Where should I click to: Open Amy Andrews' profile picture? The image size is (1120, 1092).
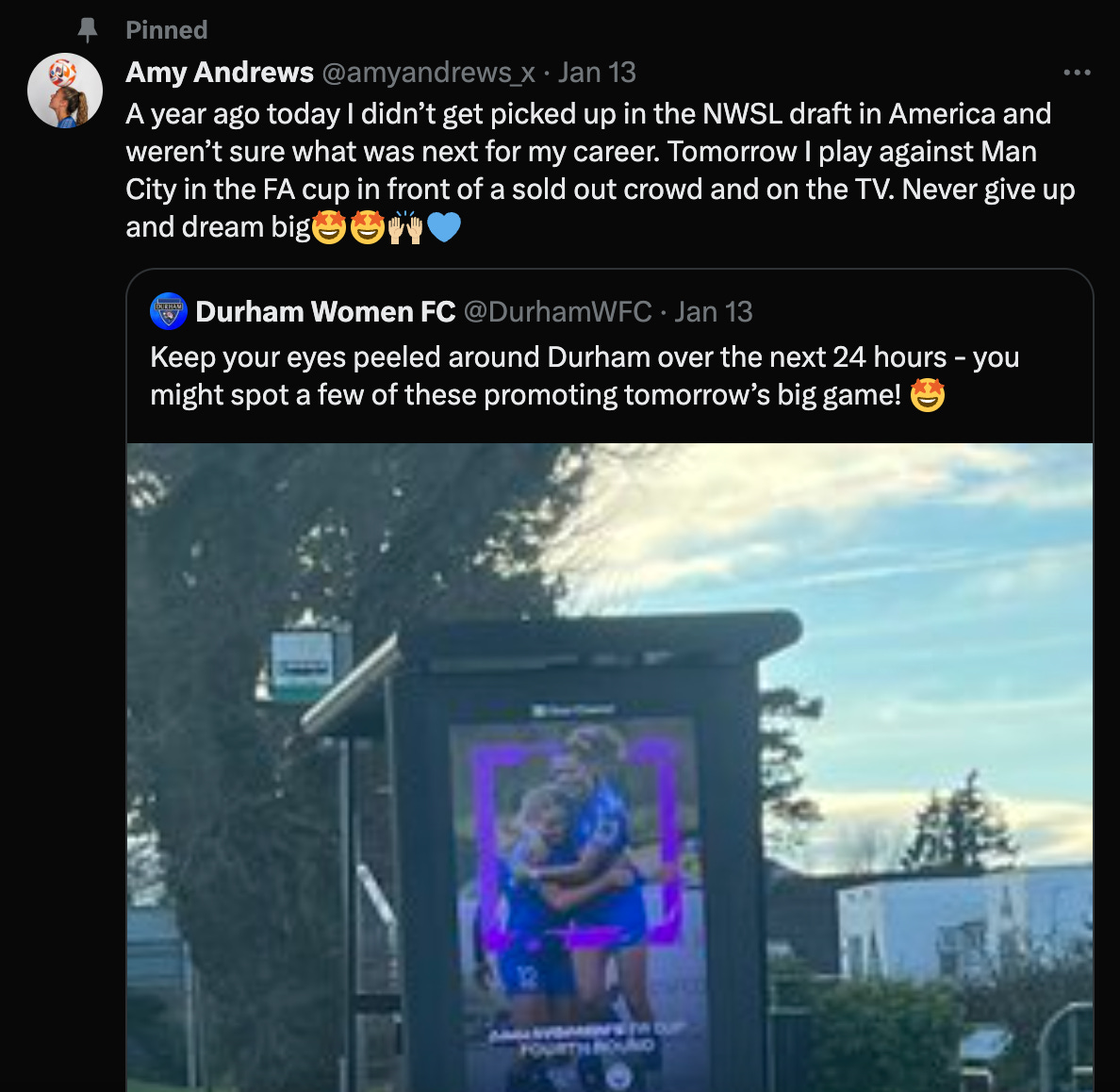pyautogui.click(x=65, y=91)
